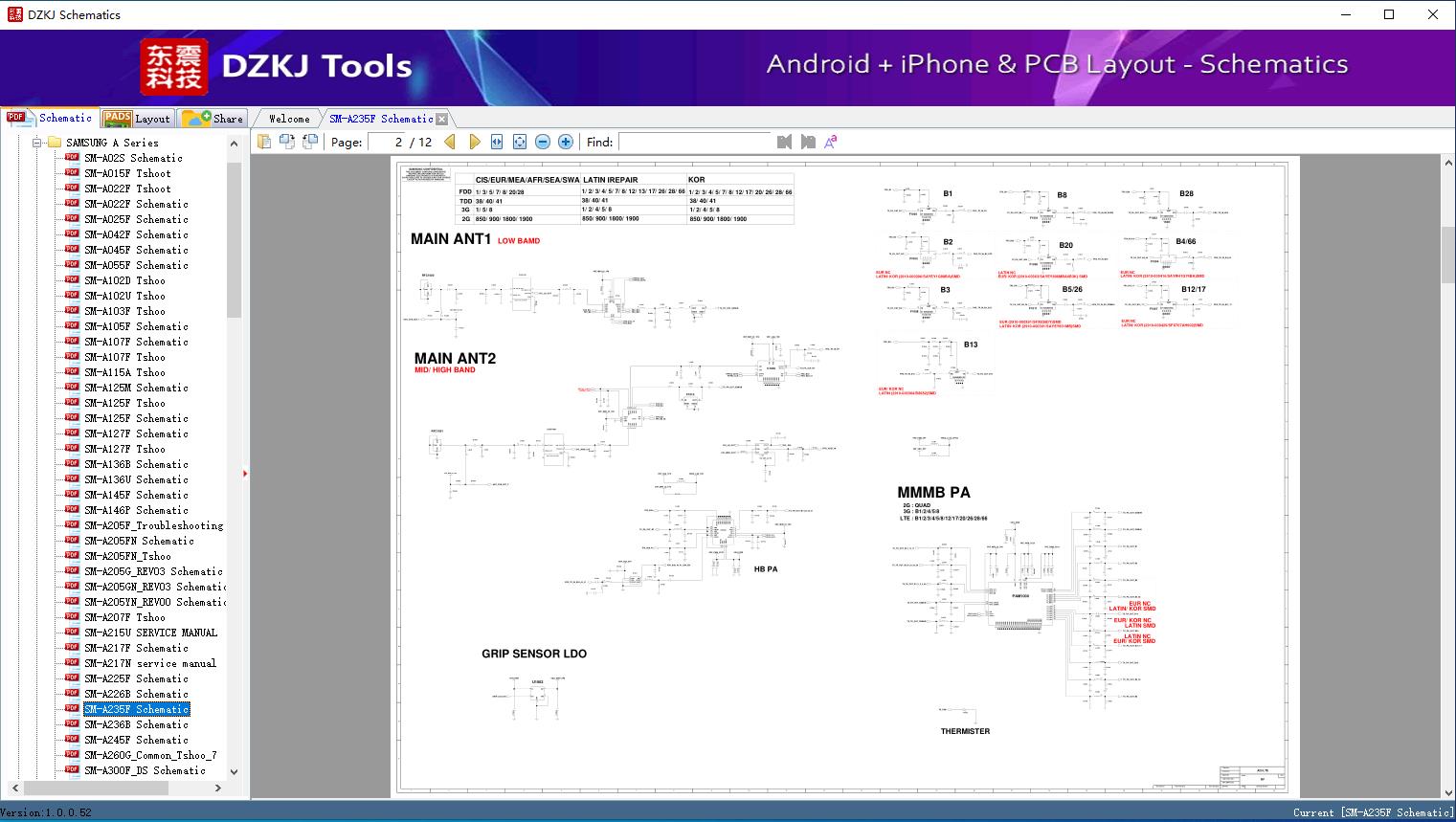The height and width of the screenshot is (822, 1456).
Task: Click the find previous match icon
Action: click(x=784, y=142)
